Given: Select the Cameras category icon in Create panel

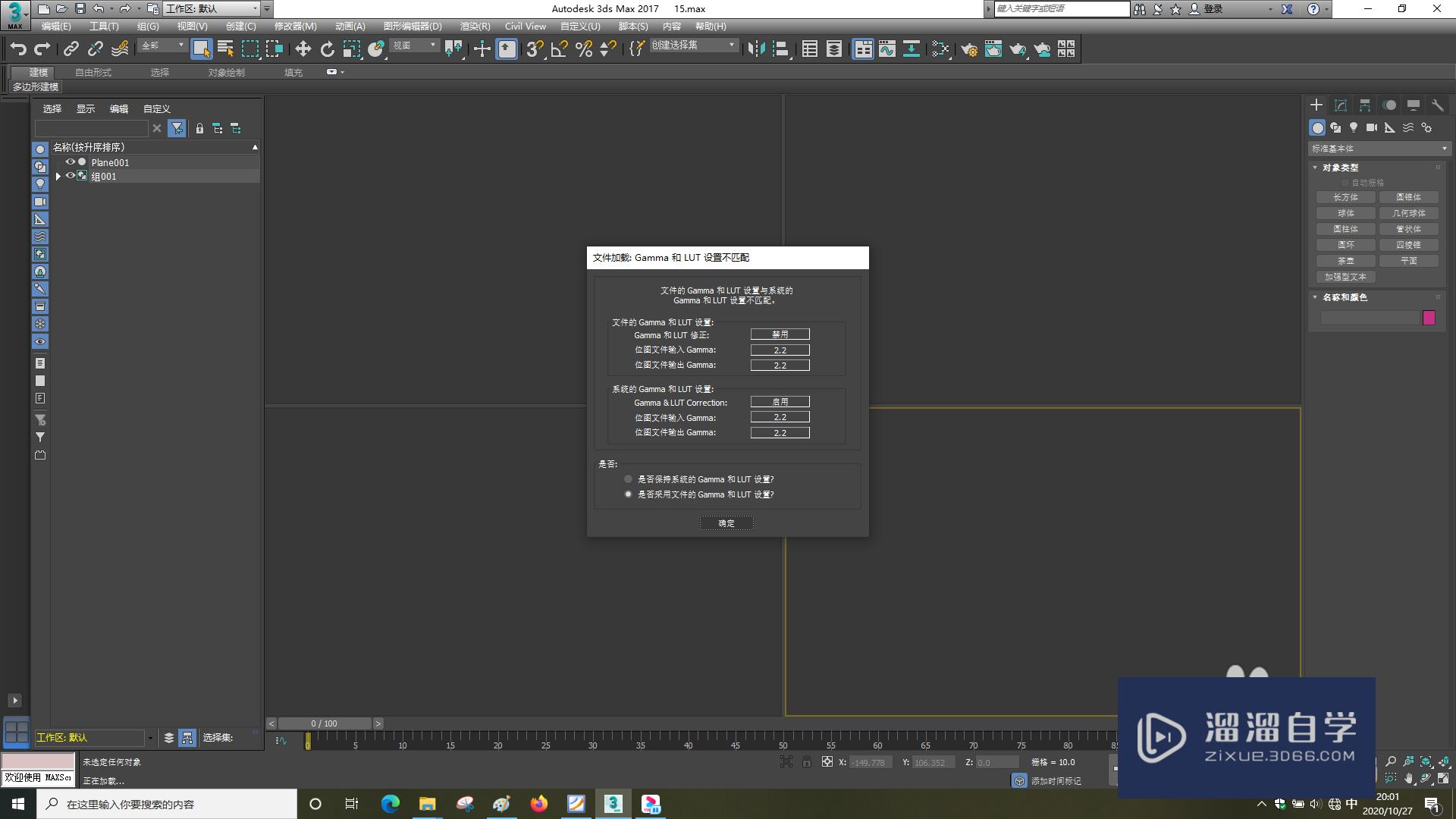Looking at the screenshot, I should click(x=1372, y=127).
